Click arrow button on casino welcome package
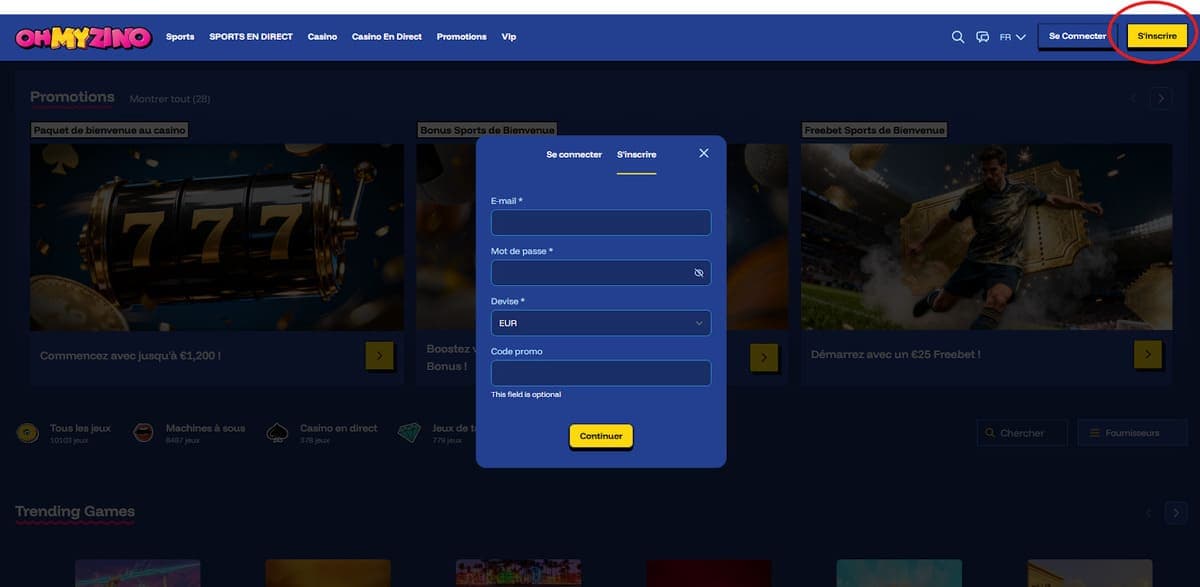Screen dimensions: 1200x587 tap(380, 356)
